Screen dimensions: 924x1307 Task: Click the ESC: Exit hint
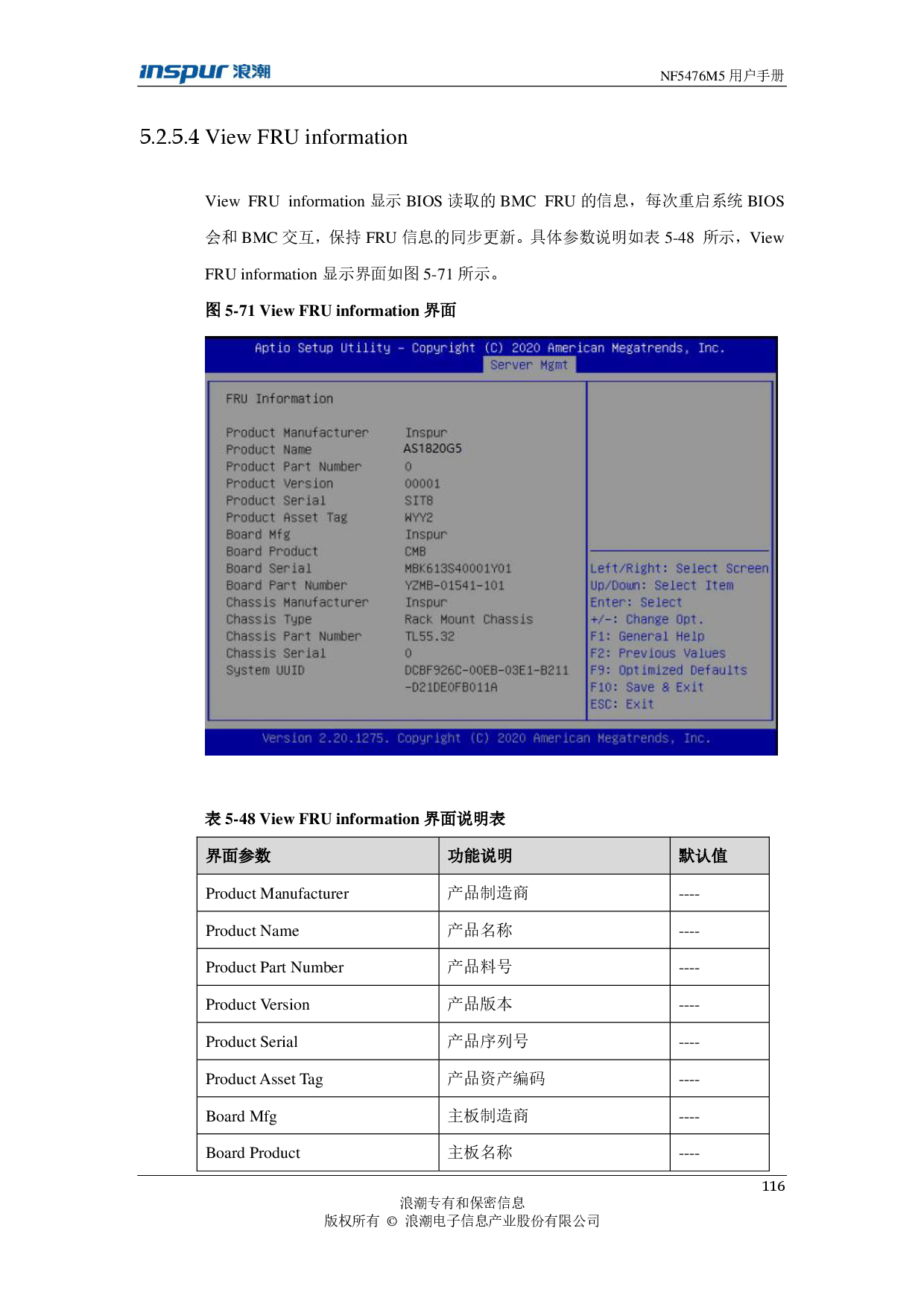pyautogui.click(x=621, y=705)
